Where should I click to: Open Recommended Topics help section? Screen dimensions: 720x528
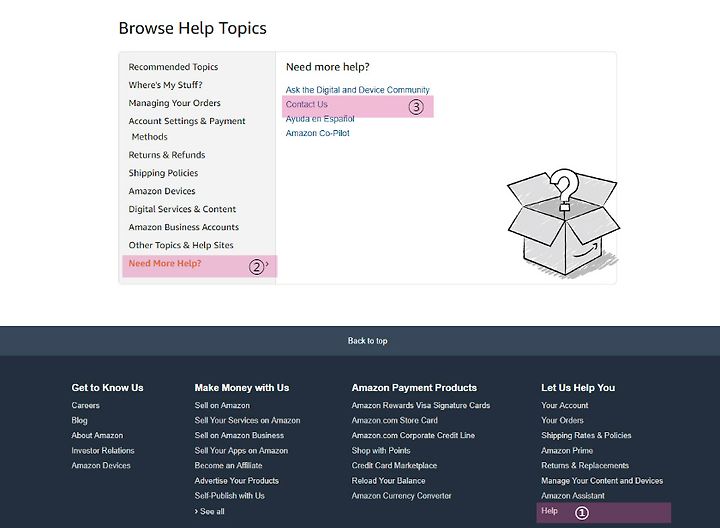coord(173,67)
